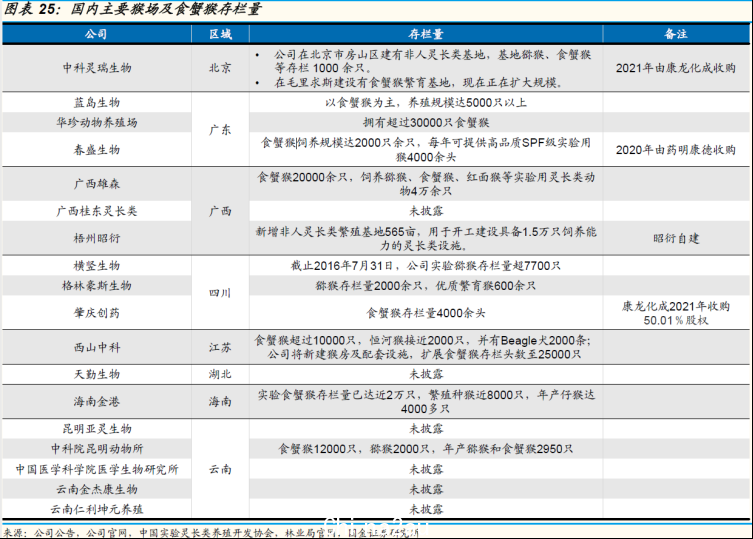Select the 昆明亚灵生物 company cell
The height and width of the screenshot is (539, 753).
point(97,429)
